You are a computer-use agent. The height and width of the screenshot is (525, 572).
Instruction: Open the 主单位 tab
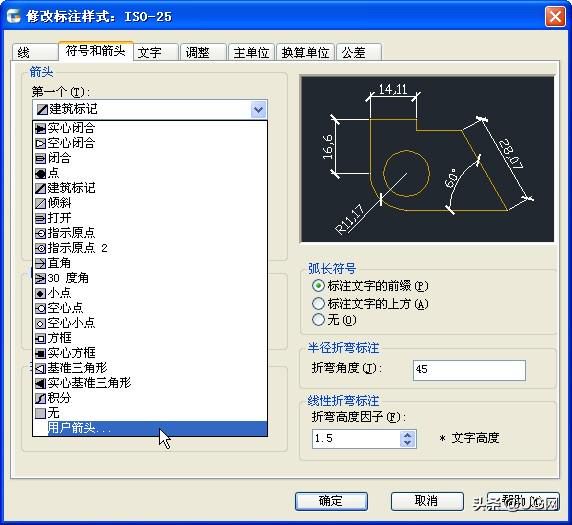point(251,53)
